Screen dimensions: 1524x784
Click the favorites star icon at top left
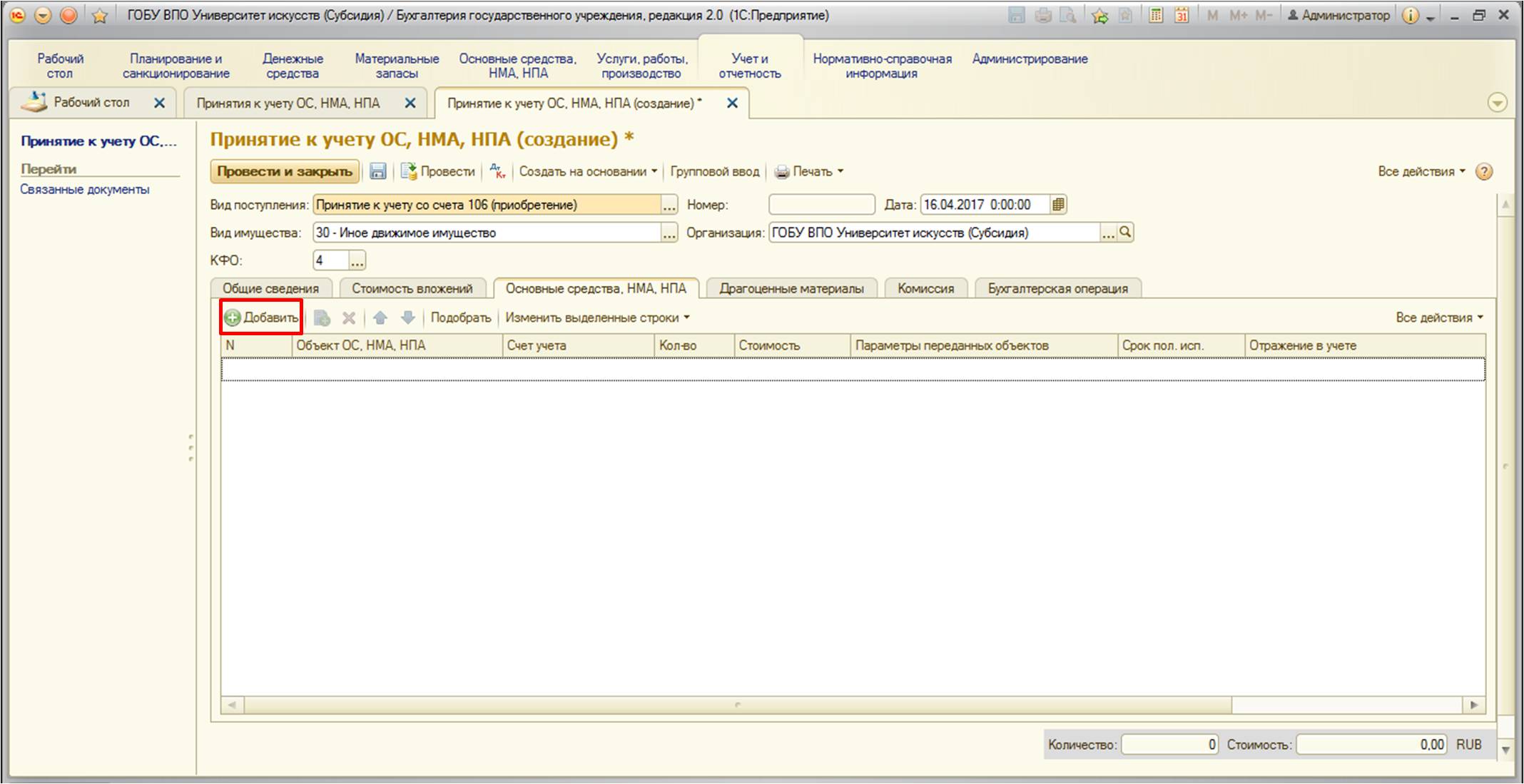[100, 16]
